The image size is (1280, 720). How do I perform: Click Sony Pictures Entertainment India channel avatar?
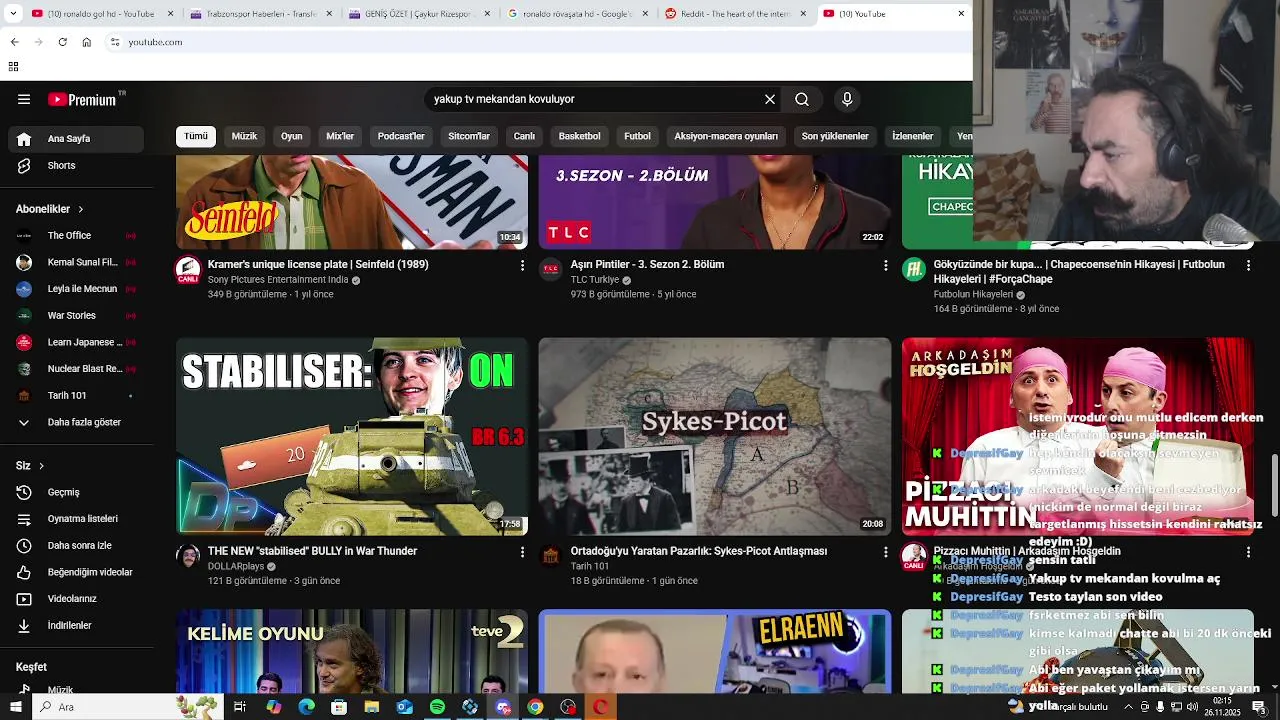click(188, 269)
